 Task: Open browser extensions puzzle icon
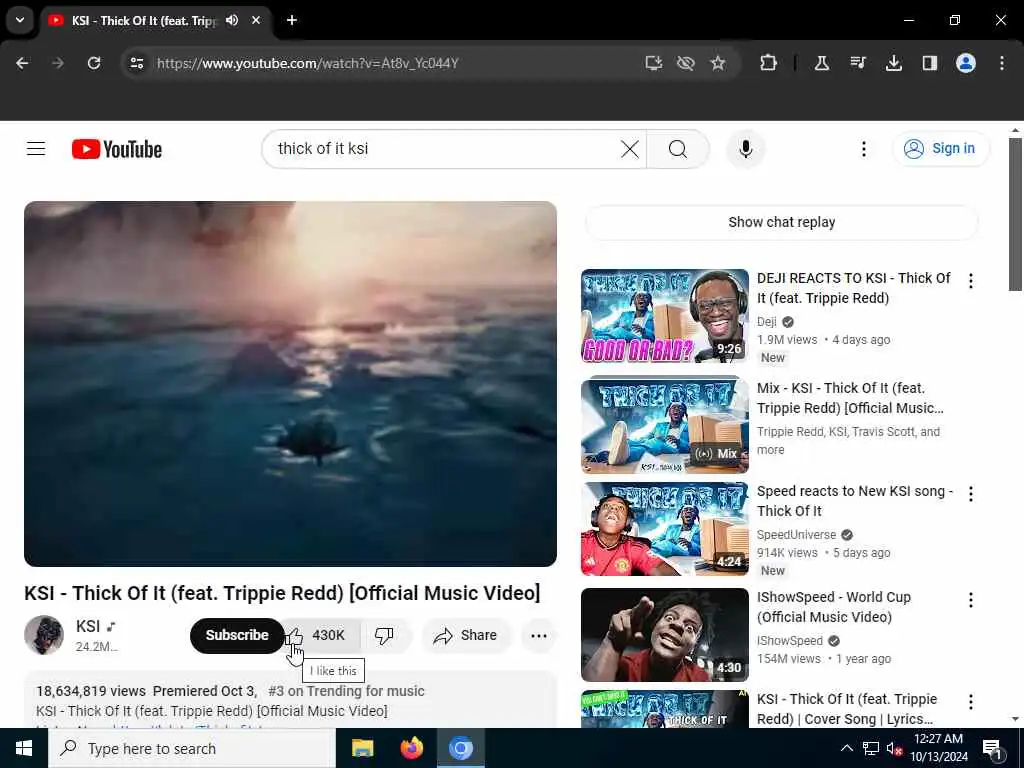pyautogui.click(x=769, y=63)
